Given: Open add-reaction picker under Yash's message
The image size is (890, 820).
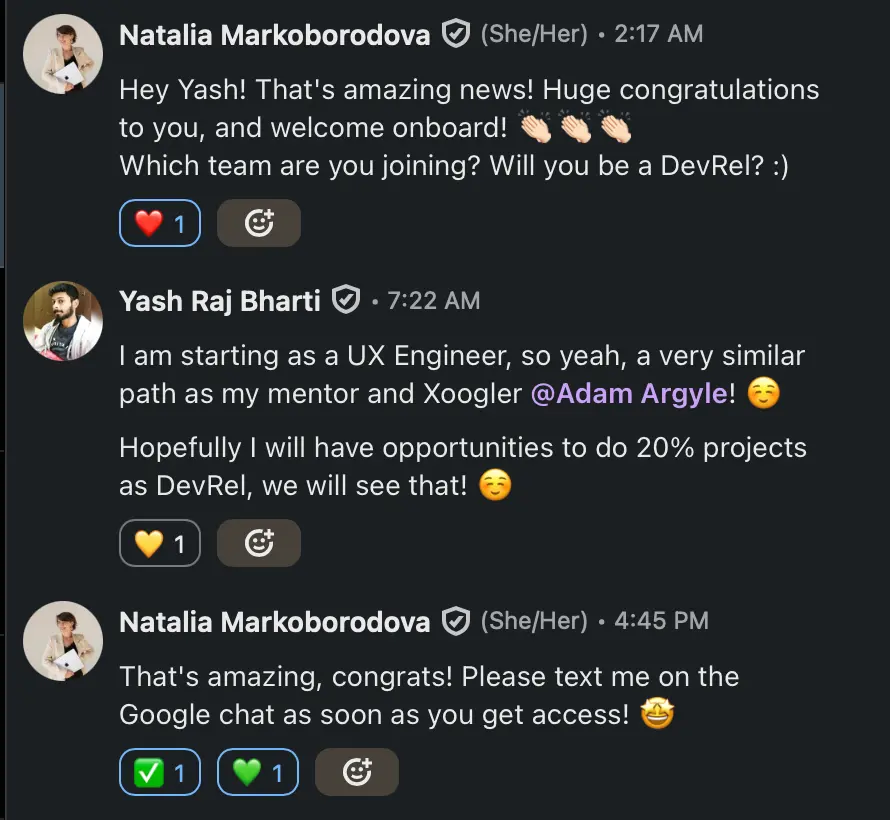Looking at the screenshot, I should coord(259,544).
